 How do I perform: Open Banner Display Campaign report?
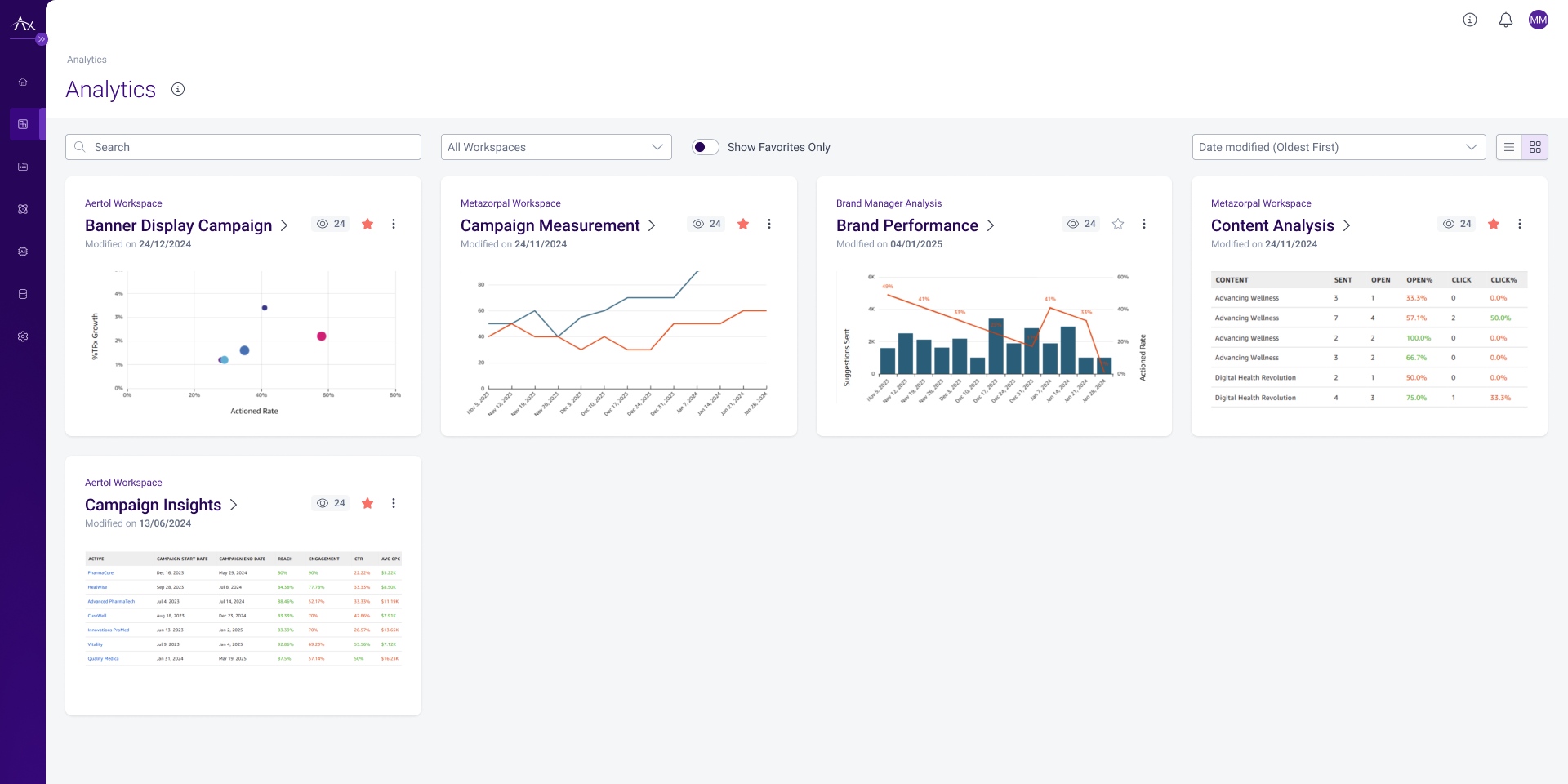tap(179, 225)
